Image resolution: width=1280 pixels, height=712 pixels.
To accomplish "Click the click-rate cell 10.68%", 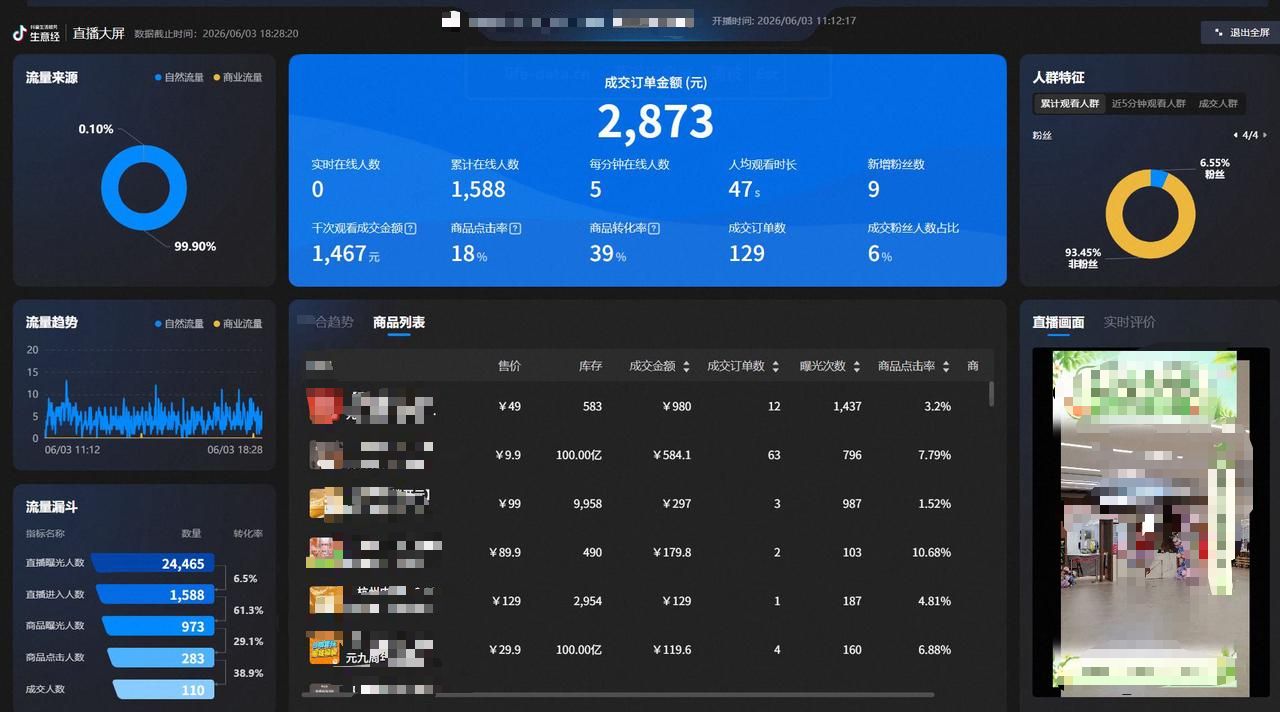I will [x=932, y=552].
